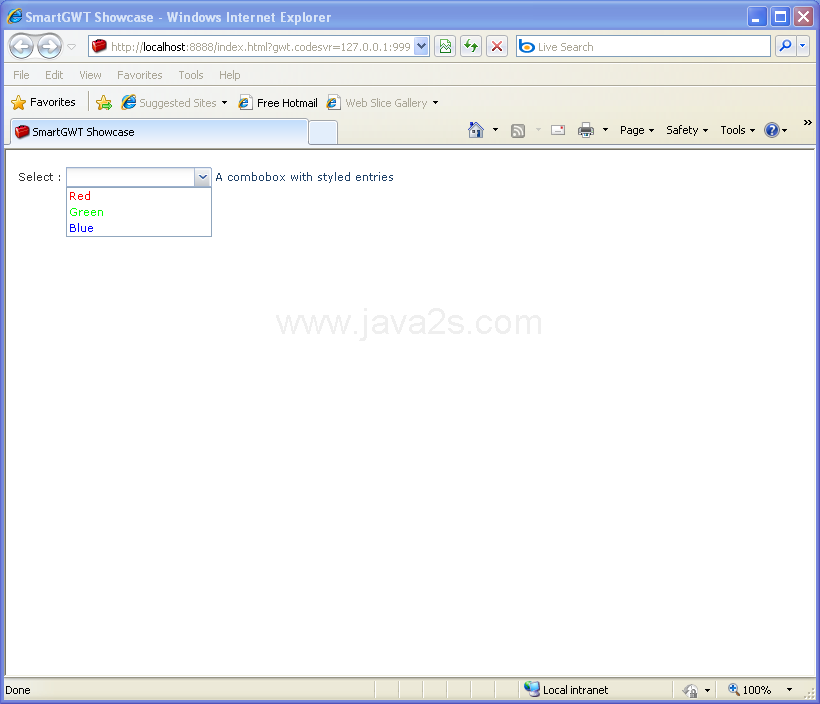This screenshot has height=704, width=820.
Task: Open the Help menu
Action: 230,75
